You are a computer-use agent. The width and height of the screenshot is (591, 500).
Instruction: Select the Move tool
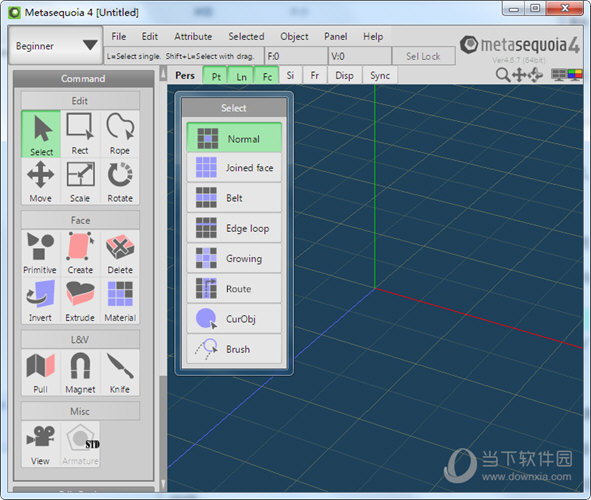40,182
